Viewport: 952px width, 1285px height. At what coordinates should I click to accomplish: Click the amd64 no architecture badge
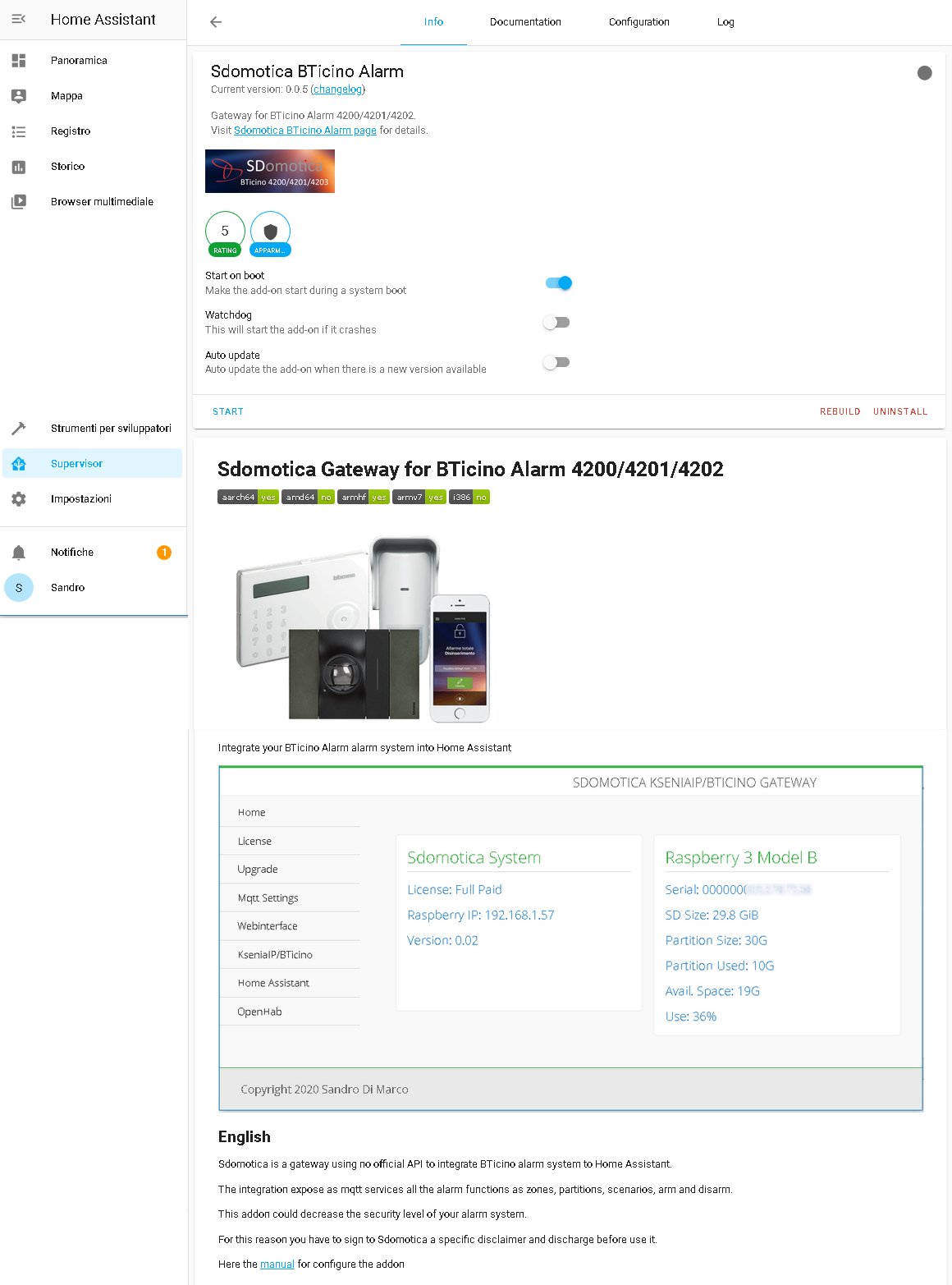coord(308,498)
